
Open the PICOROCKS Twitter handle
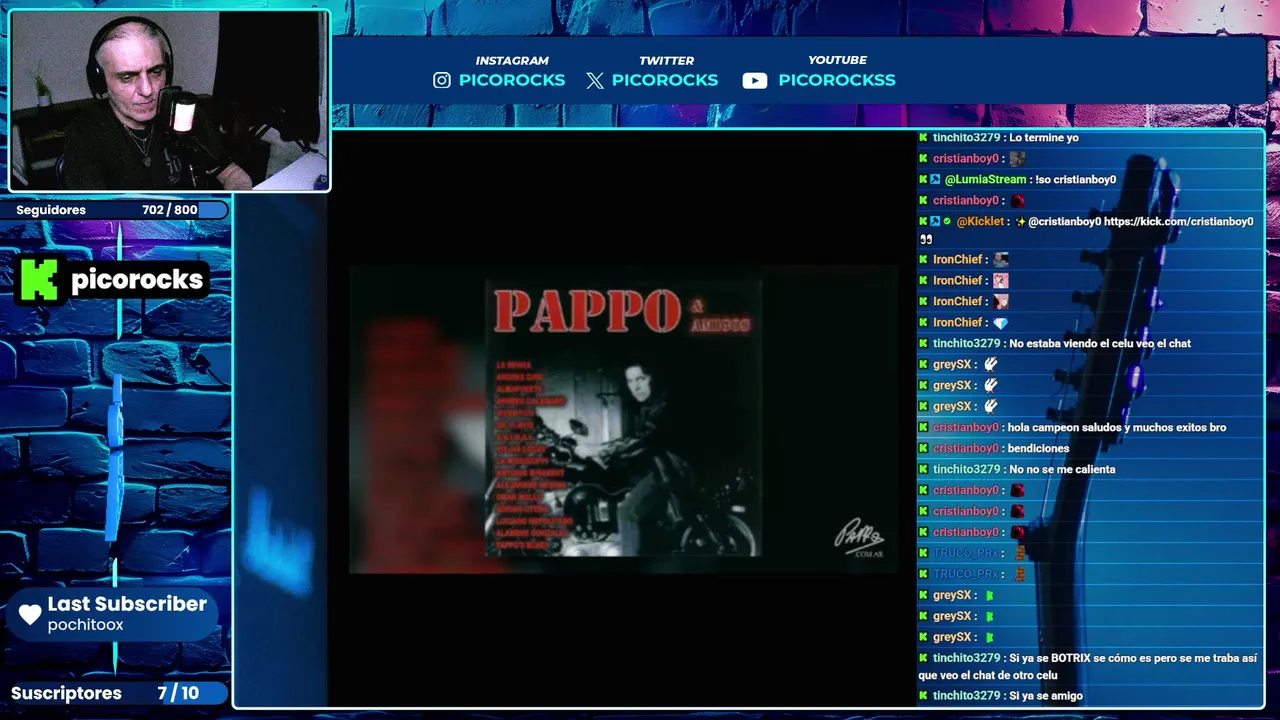pos(665,80)
